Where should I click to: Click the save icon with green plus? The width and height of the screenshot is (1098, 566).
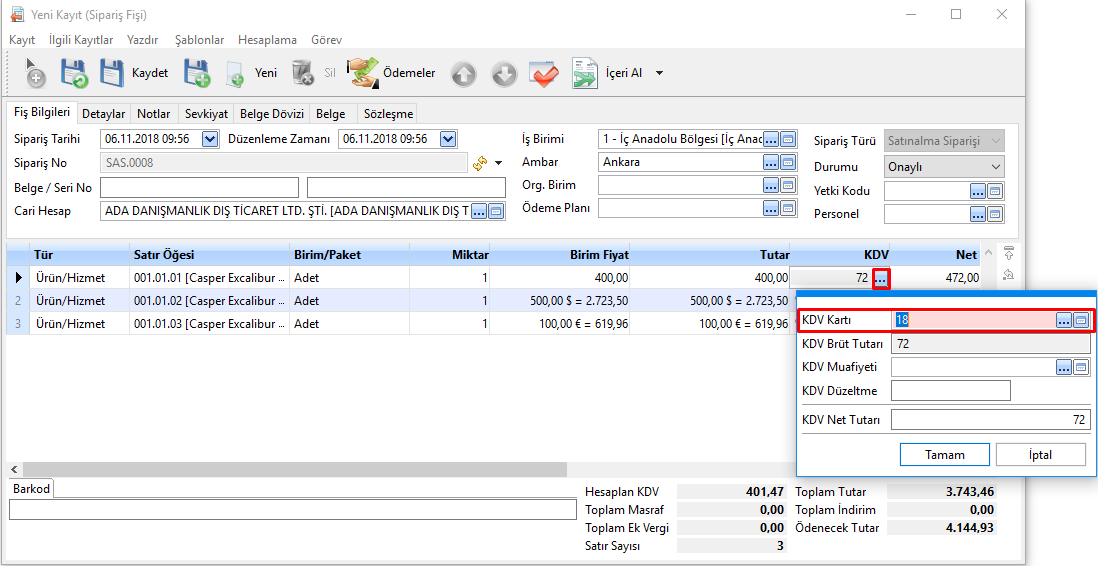click(196, 73)
